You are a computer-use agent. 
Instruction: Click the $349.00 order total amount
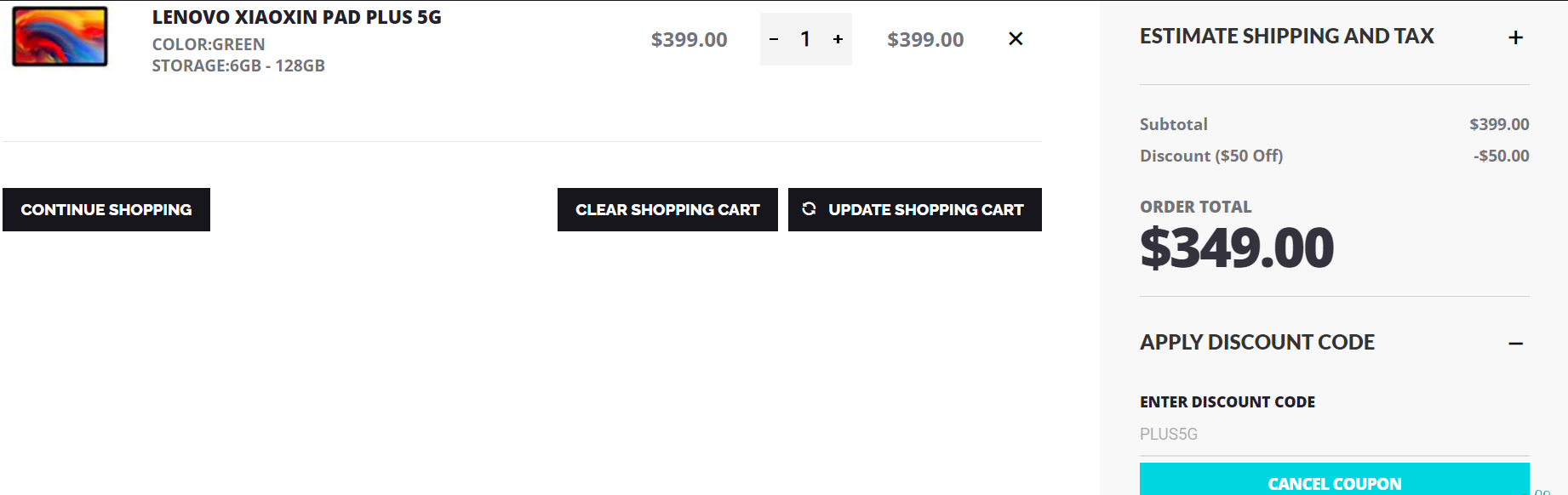tap(1237, 248)
